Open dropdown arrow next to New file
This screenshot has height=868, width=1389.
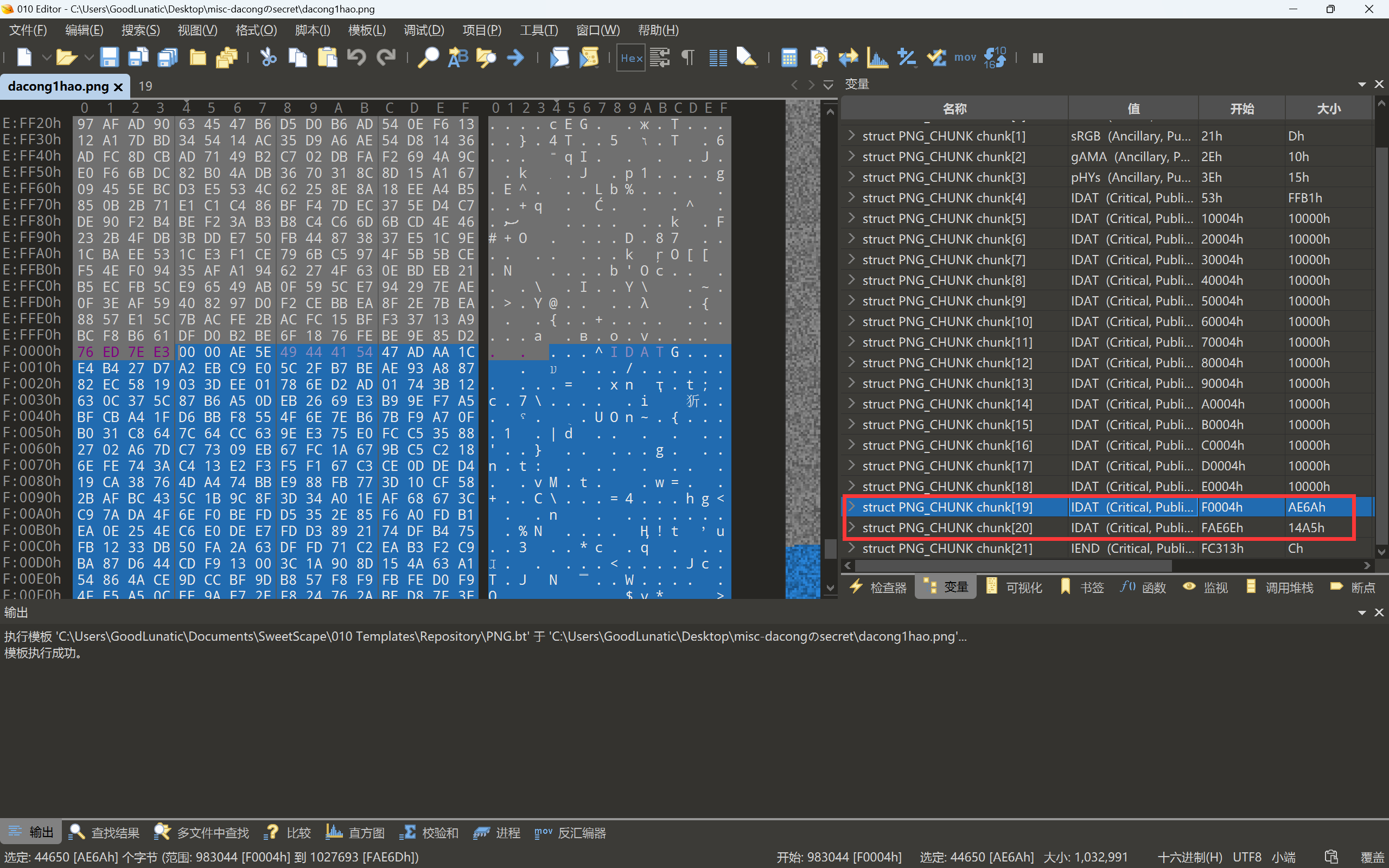(x=47, y=58)
